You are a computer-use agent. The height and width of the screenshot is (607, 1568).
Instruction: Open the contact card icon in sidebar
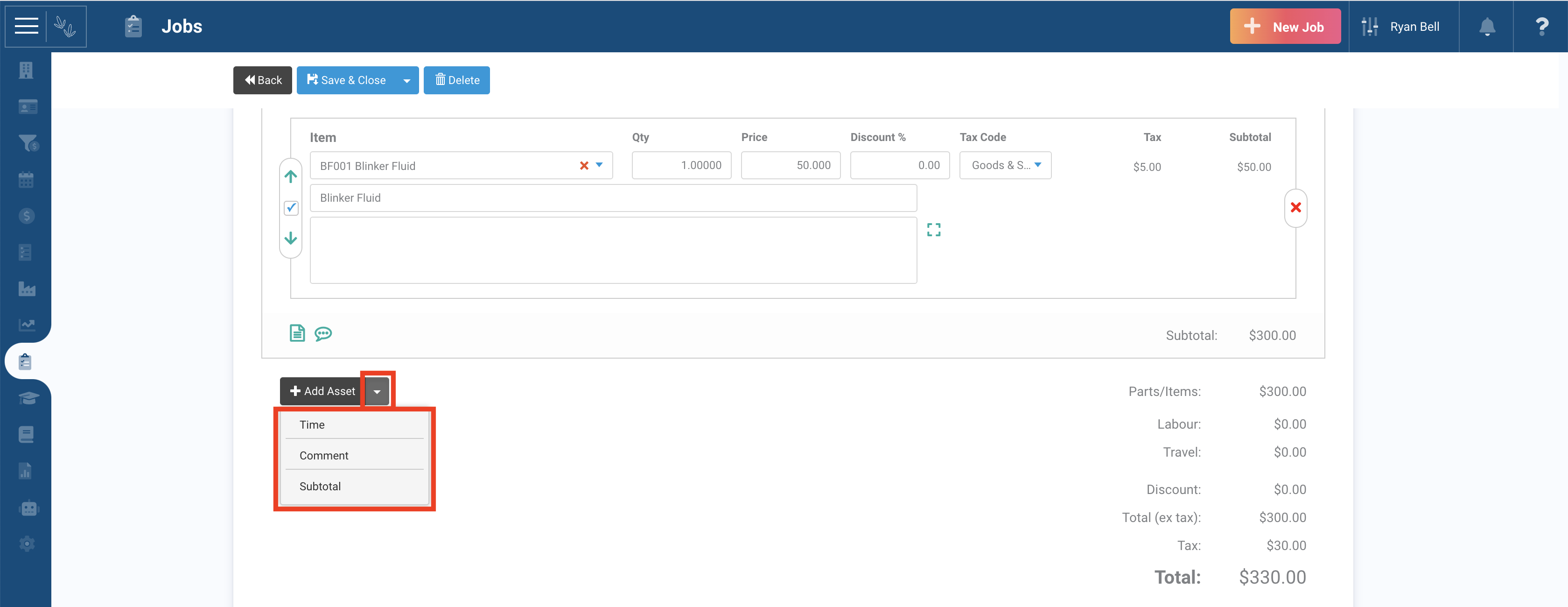point(28,107)
